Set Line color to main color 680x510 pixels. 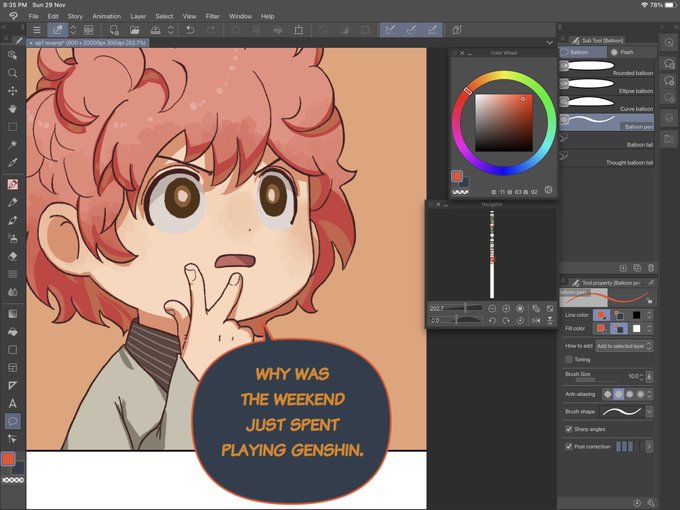[601, 315]
